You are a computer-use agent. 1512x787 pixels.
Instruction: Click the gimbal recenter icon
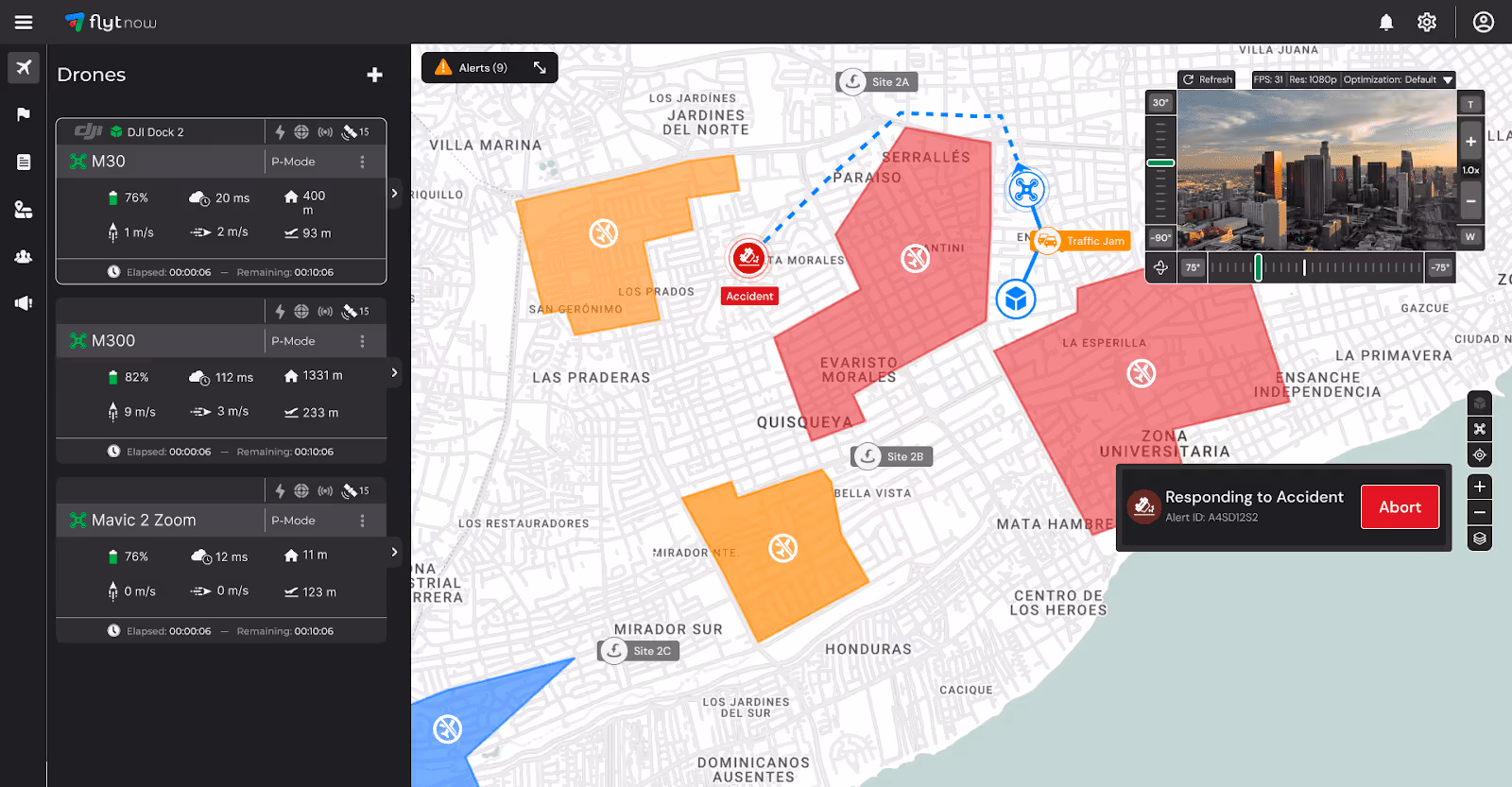click(1160, 267)
